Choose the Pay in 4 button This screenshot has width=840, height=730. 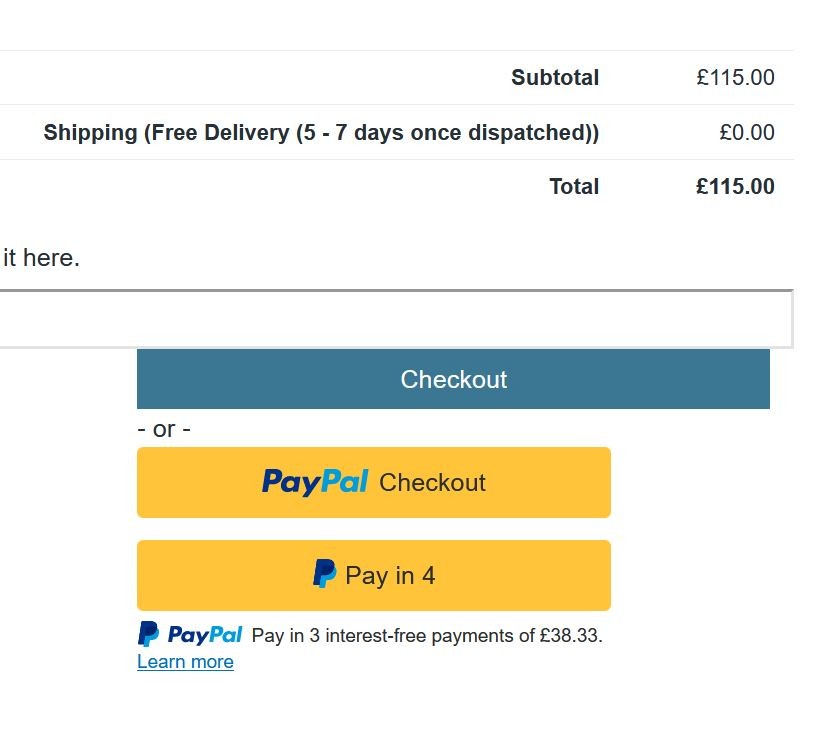[x=373, y=575]
